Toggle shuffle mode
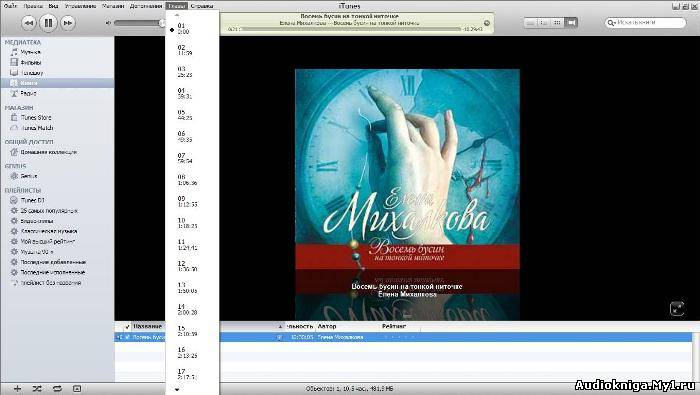Image resolution: width=700 pixels, height=395 pixels. click(37, 389)
